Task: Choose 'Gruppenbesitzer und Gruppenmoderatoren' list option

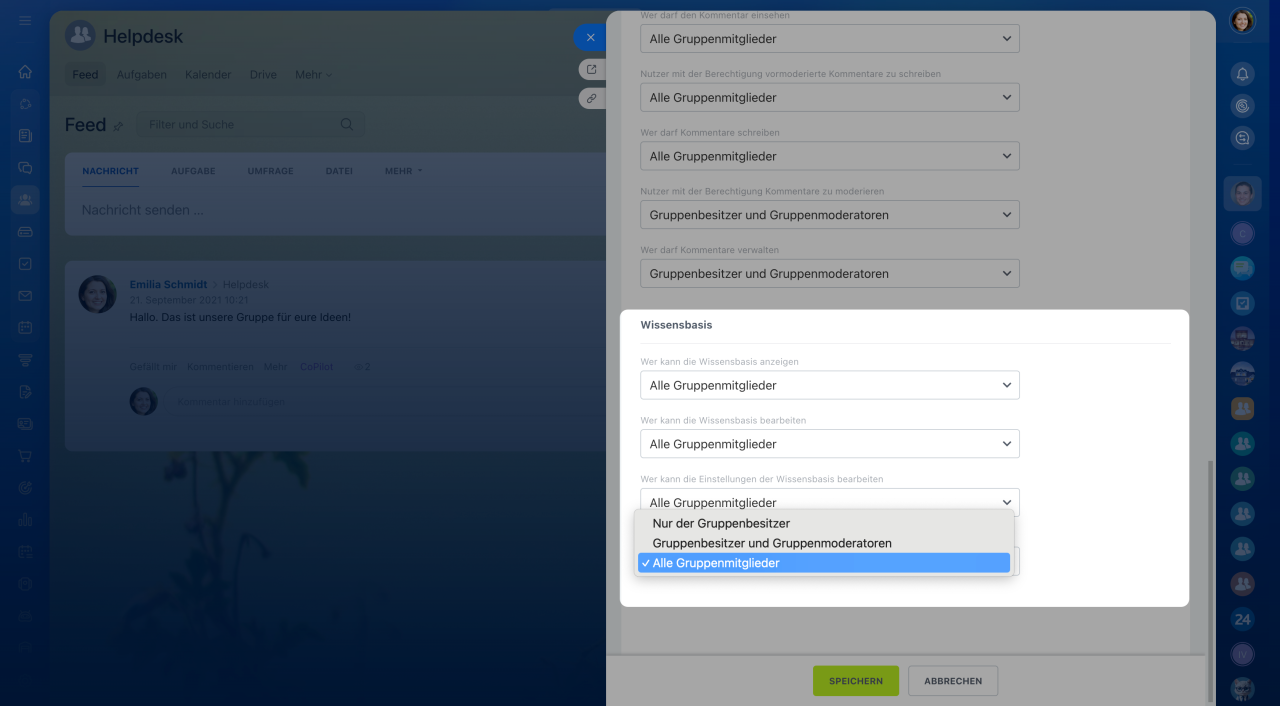Action: point(824,543)
